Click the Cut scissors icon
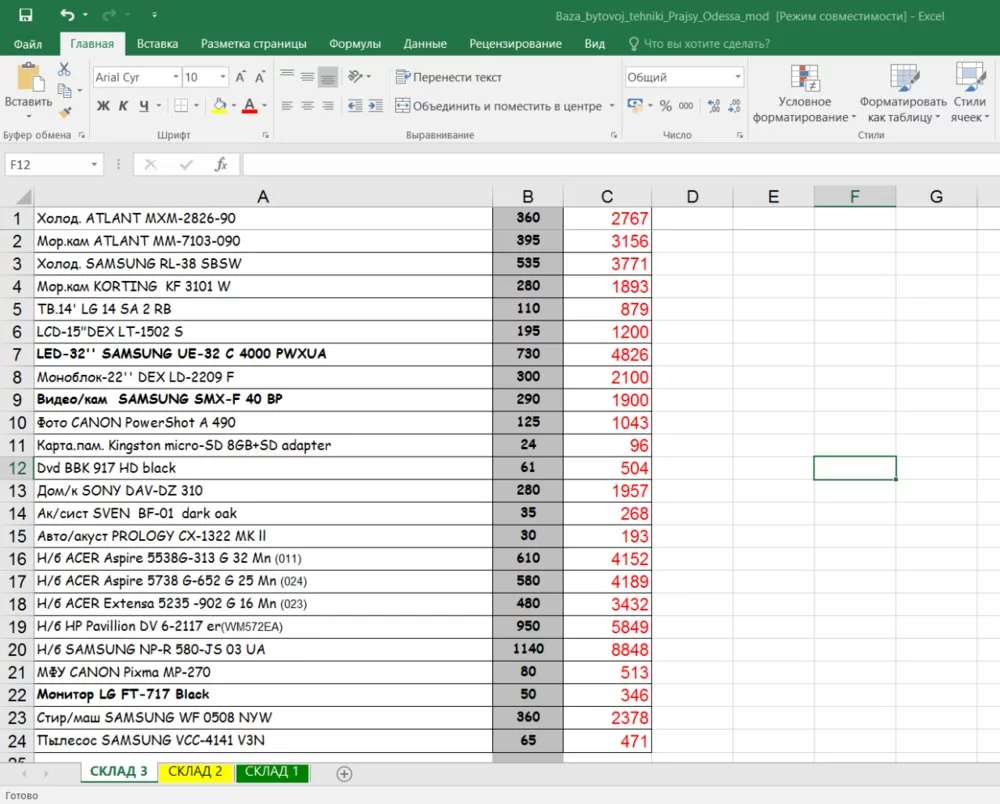Screen dimensions: 1000x804 coord(64,69)
